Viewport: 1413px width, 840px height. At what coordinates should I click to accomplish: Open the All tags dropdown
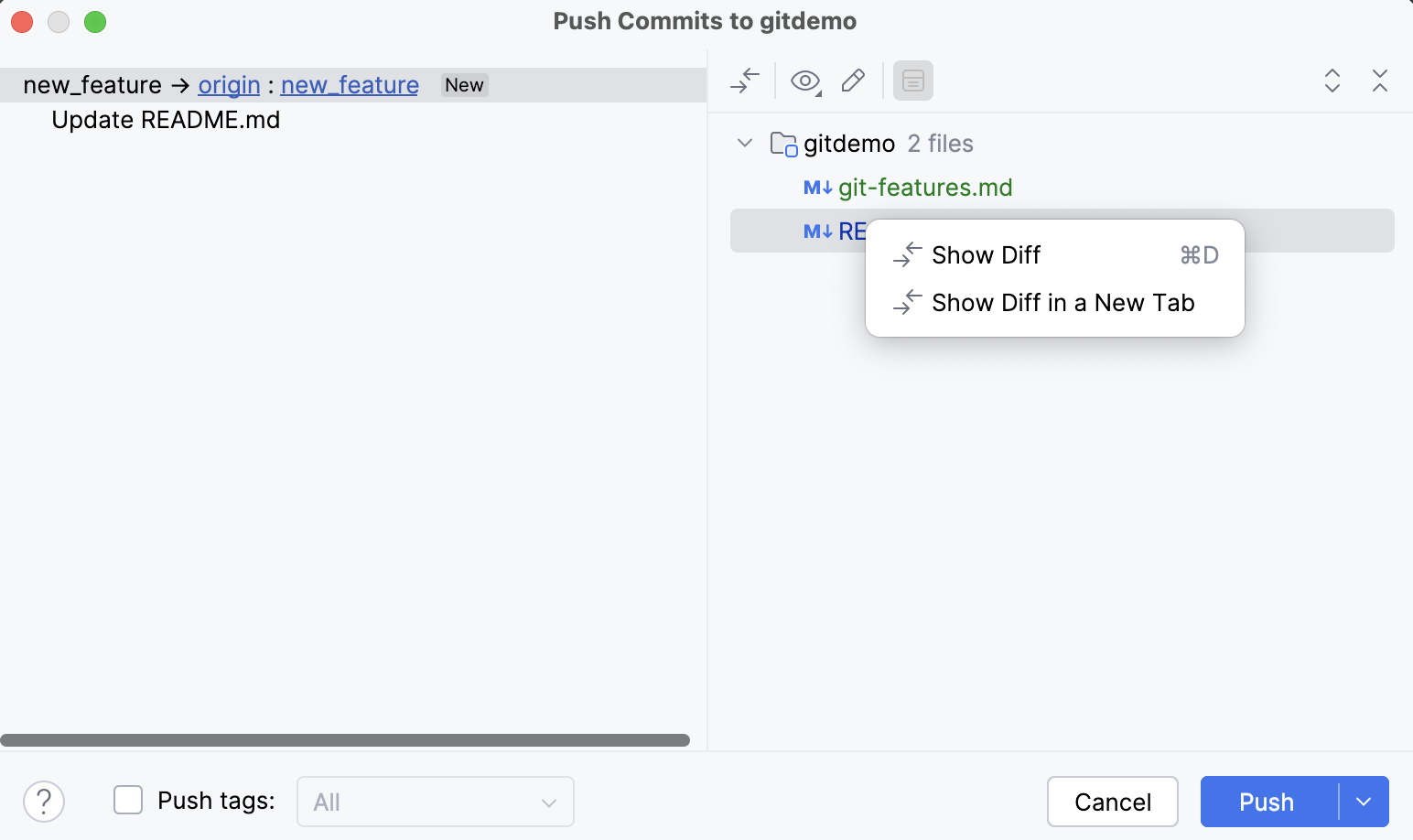[435, 801]
